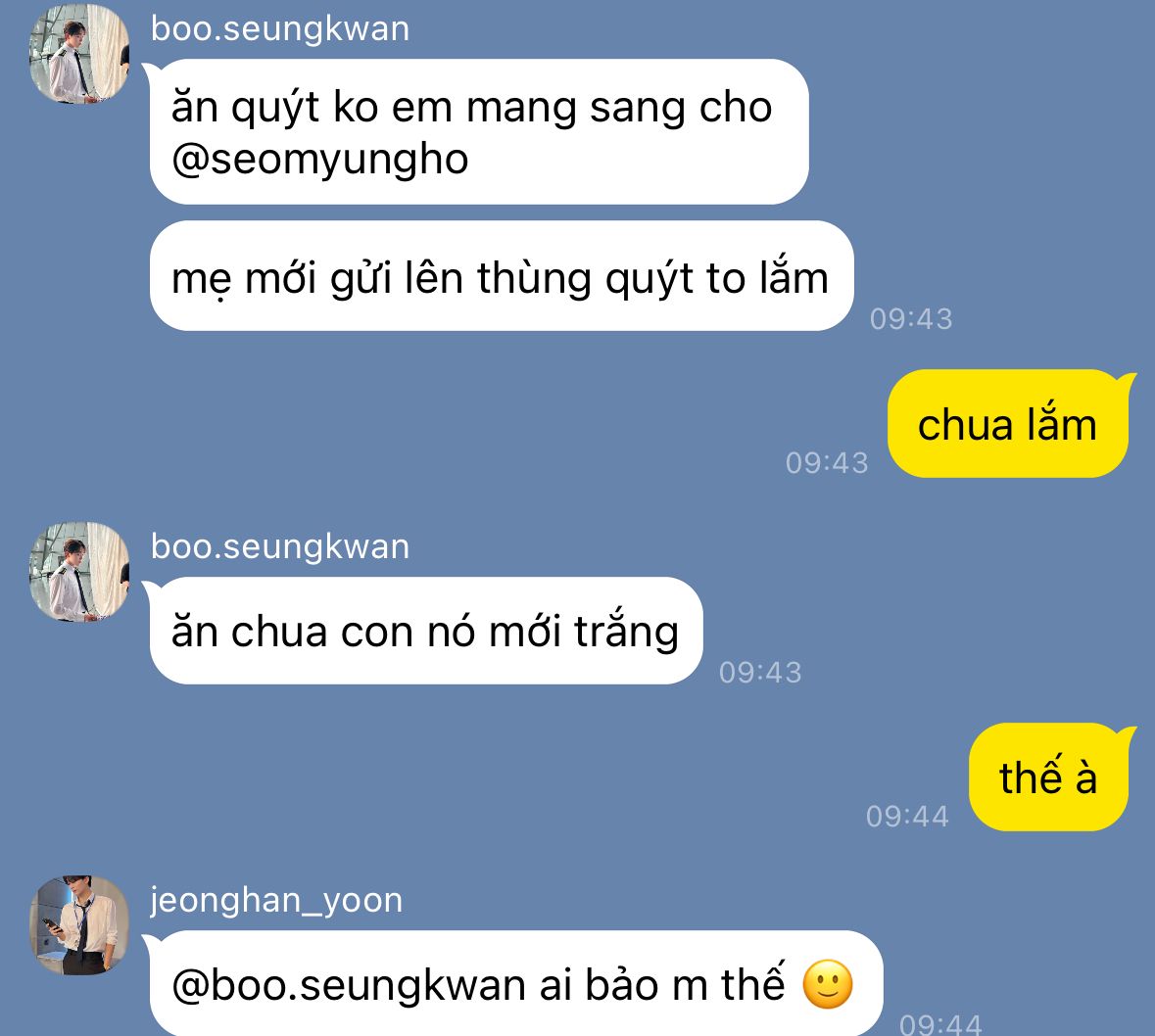1155x1036 pixels.
Task: Tap the 09:43 timestamp beside "chua lắm"
Action: tap(827, 462)
